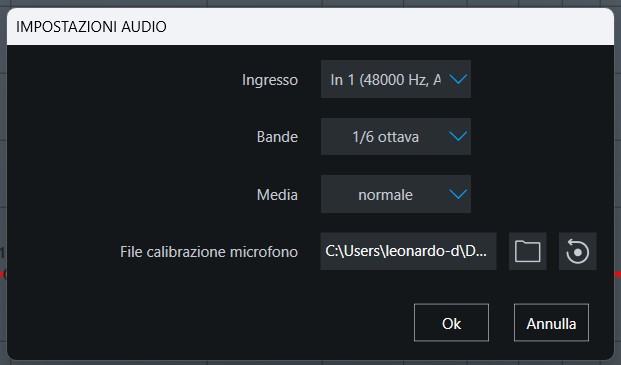
Task: Click the blue chevron beside In 1 (48000 Hz
Action: click(x=458, y=79)
